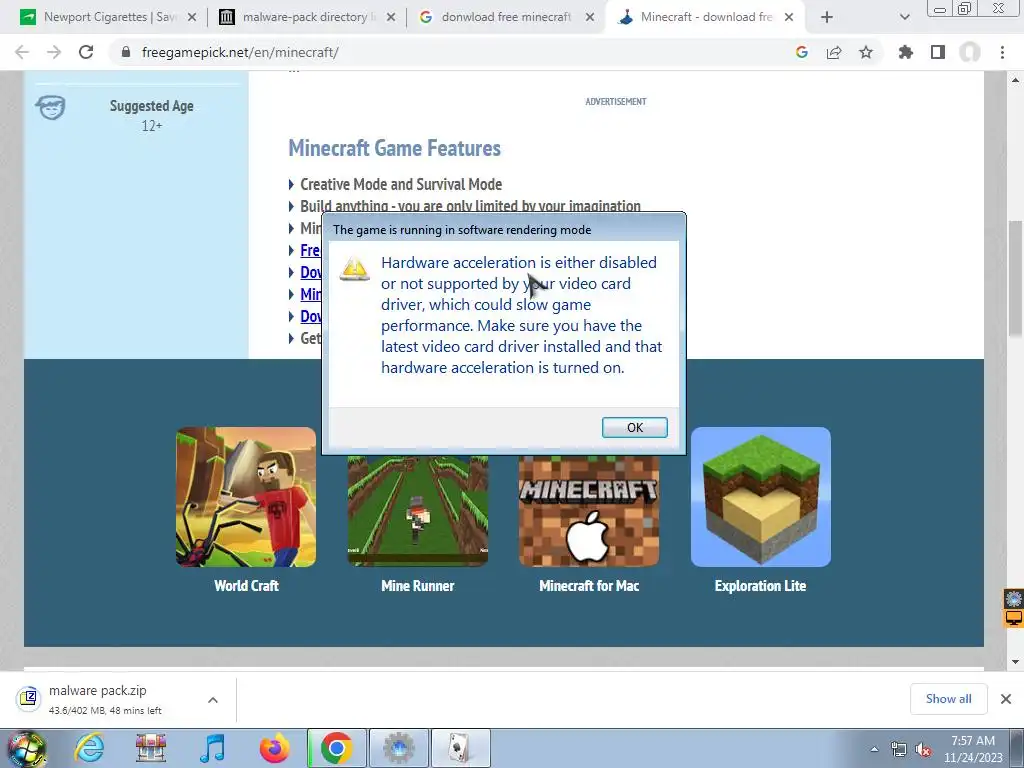Close the Newport Cigarettes tab
Image resolution: width=1024 pixels, height=768 pixels.
[x=192, y=18]
